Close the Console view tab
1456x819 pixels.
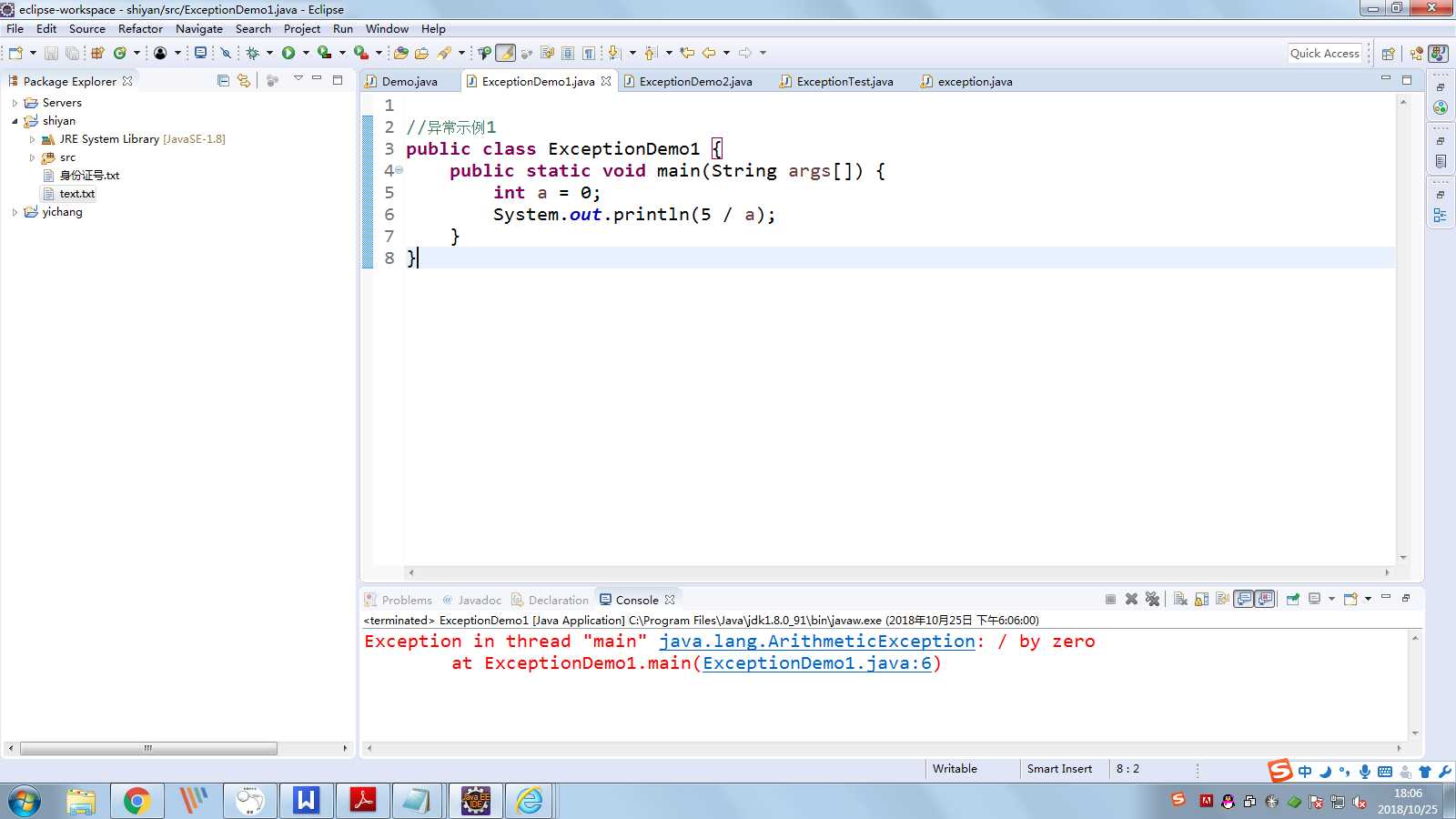point(670,600)
